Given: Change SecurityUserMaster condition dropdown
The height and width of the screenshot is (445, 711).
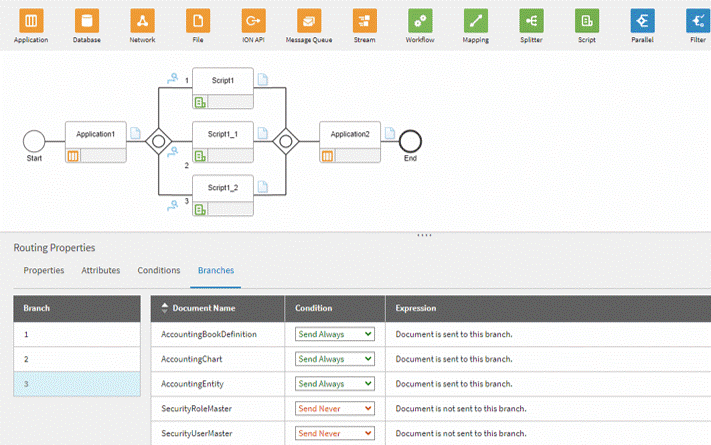Looking at the screenshot, I should pyautogui.click(x=334, y=433).
